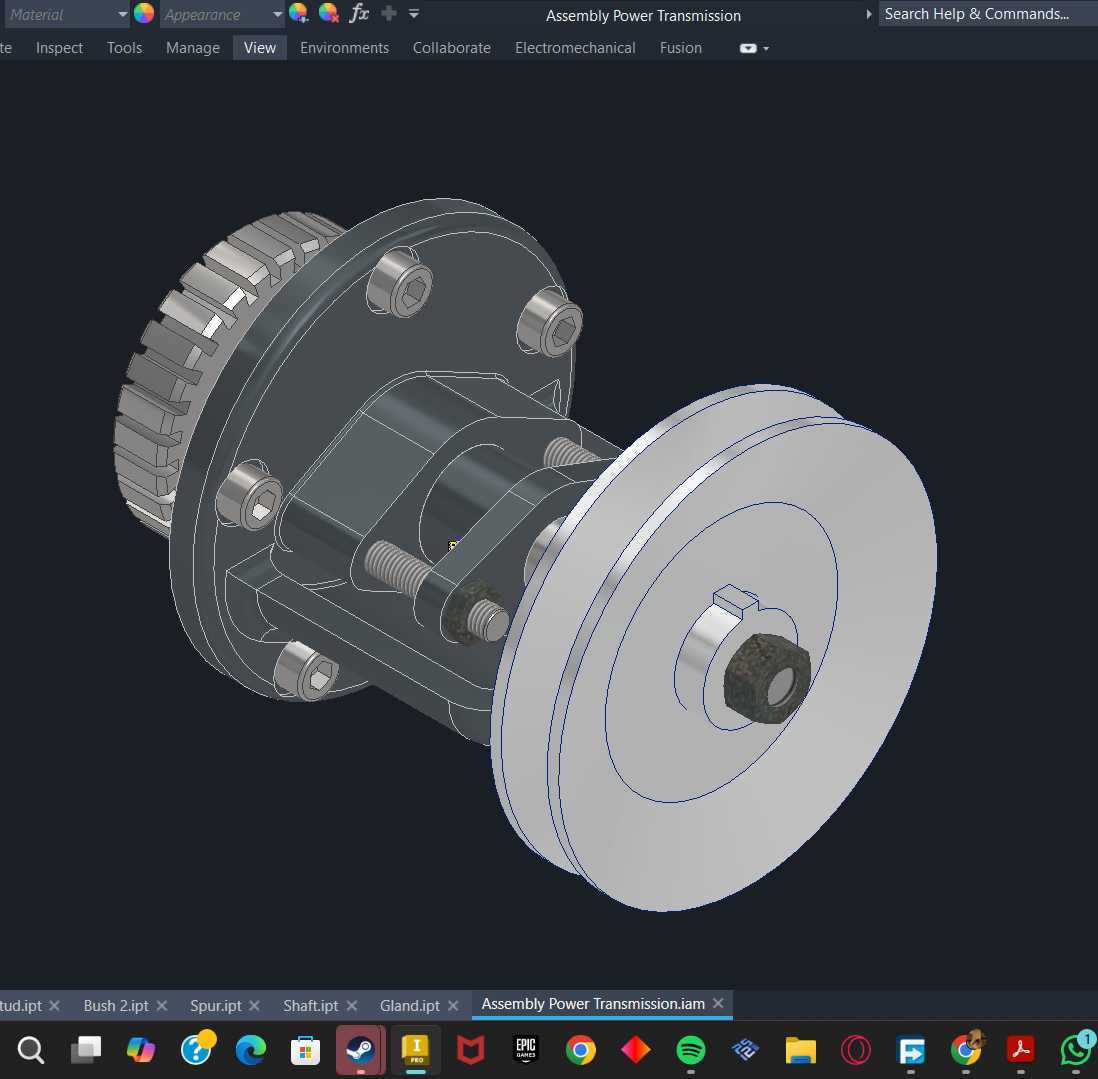Open Spotify from the taskbar

pos(690,1050)
